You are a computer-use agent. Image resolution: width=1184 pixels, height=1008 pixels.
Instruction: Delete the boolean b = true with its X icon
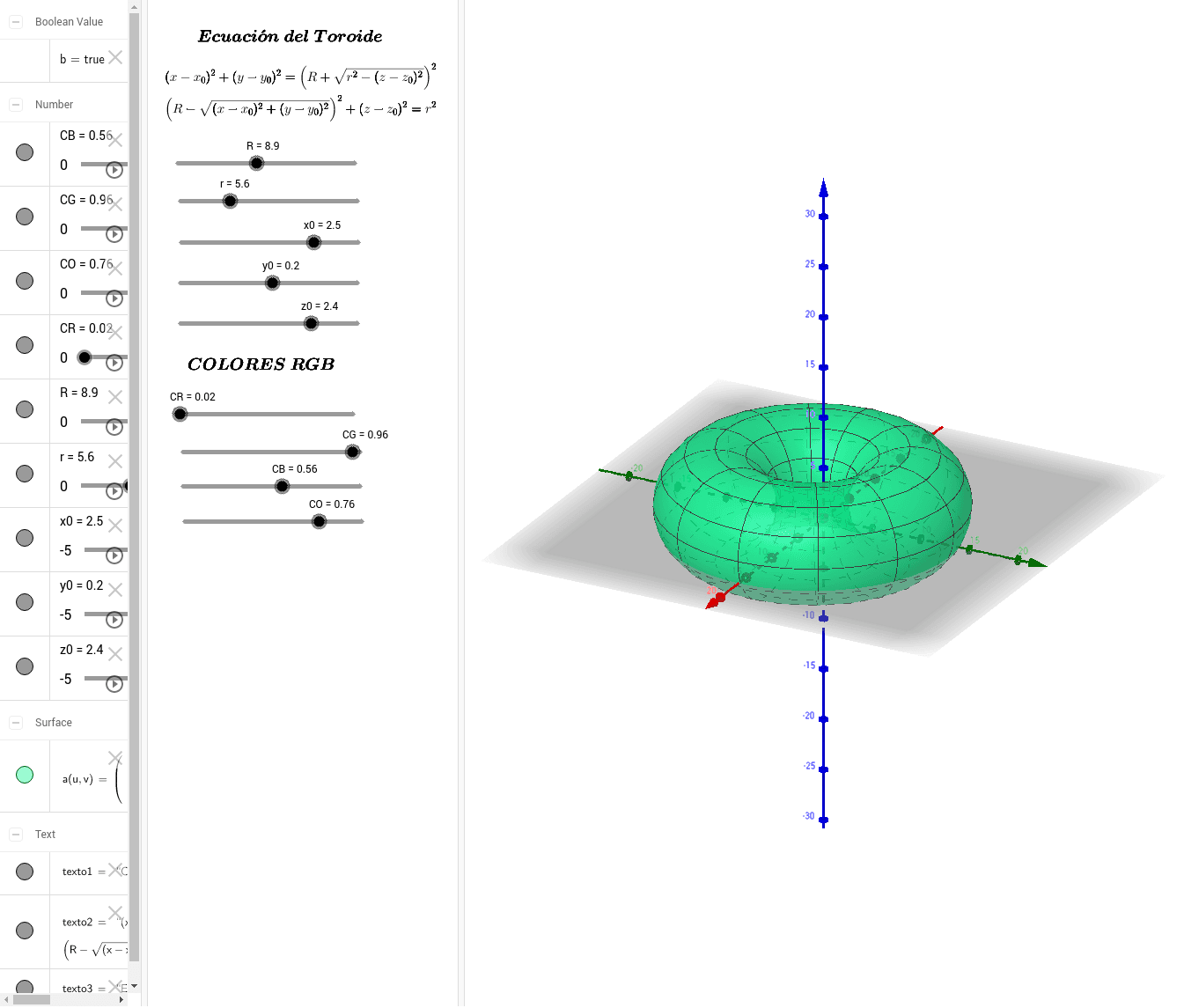[115, 57]
